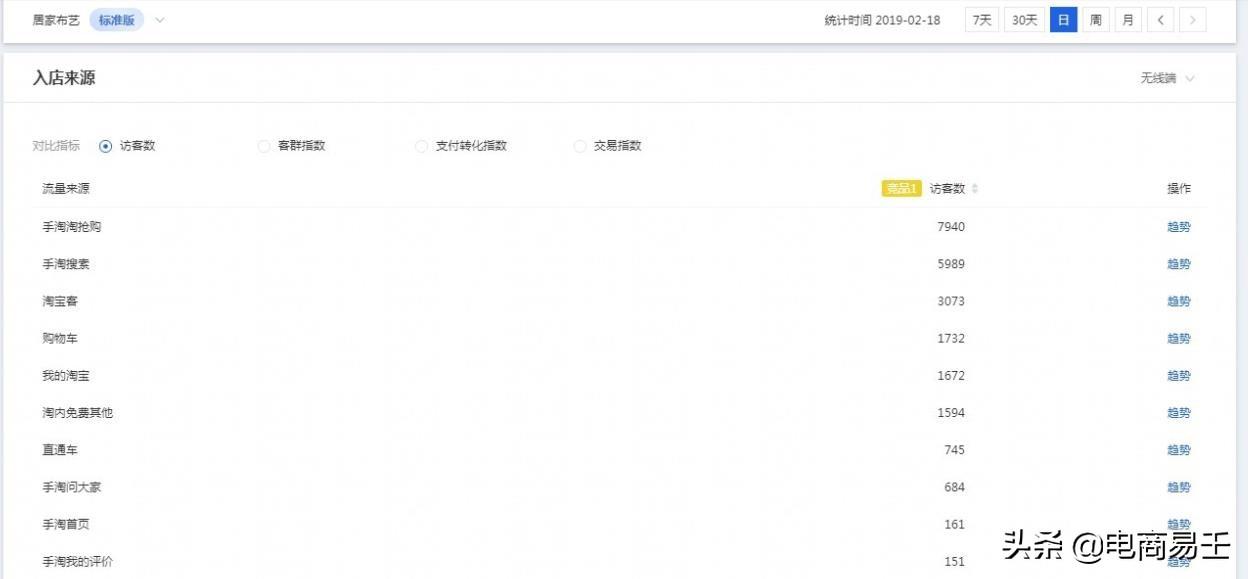Click the 淘内免费其他 source row label
This screenshot has width=1248, height=579.
[78, 413]
